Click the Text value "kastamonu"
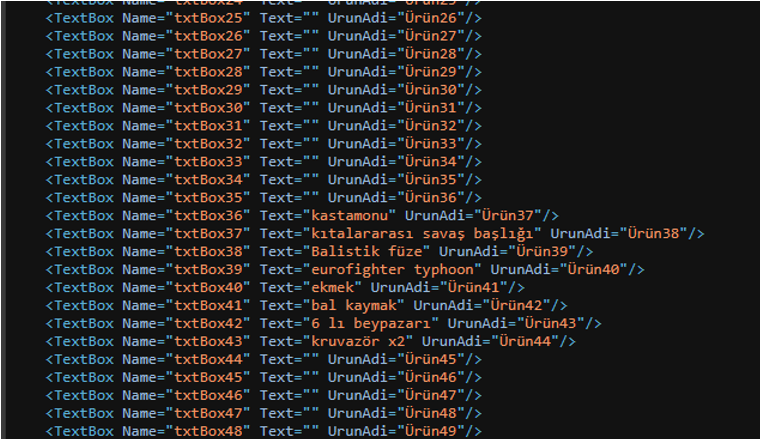This screenshot has width=760, height=439. pos(349,216)
